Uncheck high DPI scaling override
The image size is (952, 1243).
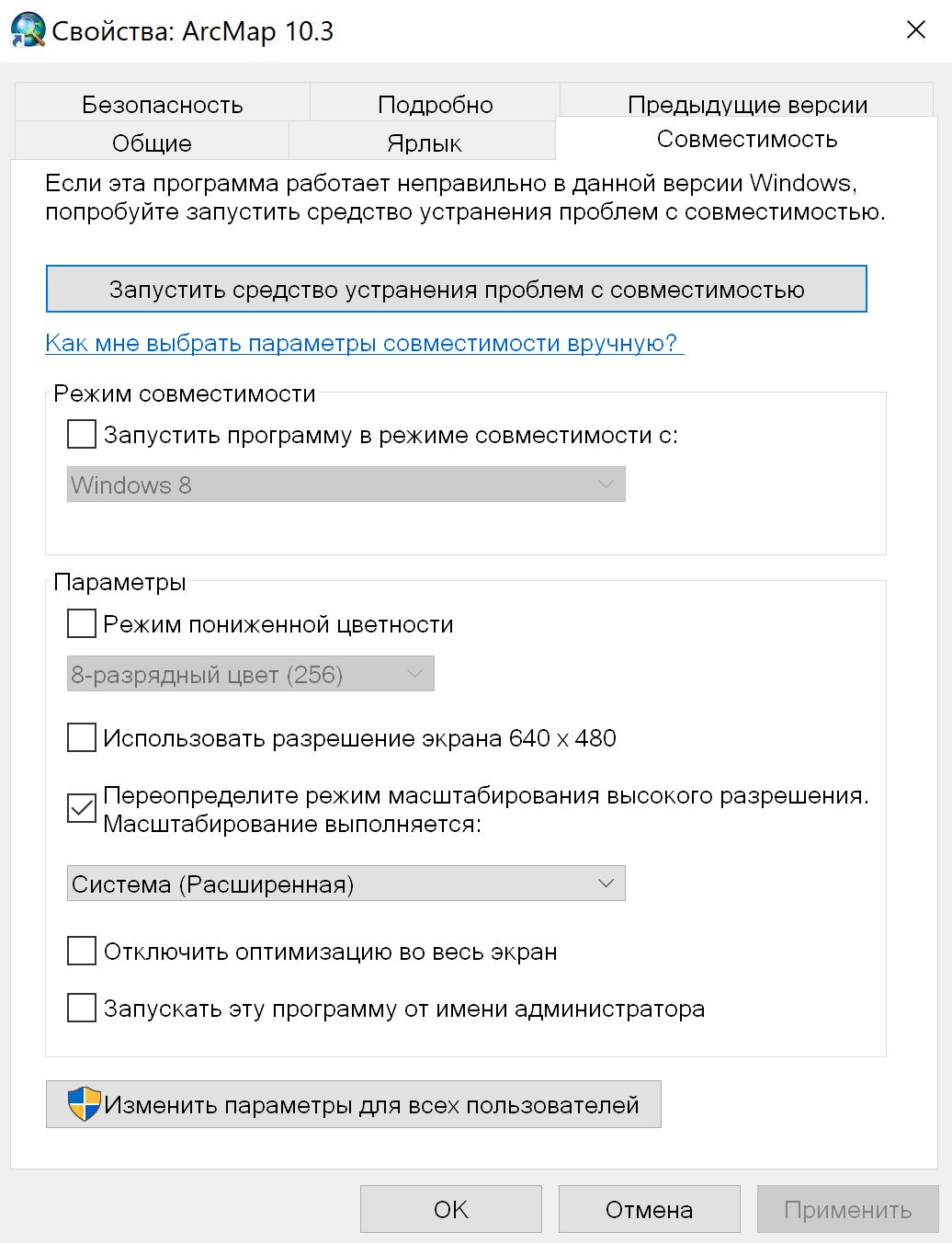pyautogui.click(x=82, y=809)
